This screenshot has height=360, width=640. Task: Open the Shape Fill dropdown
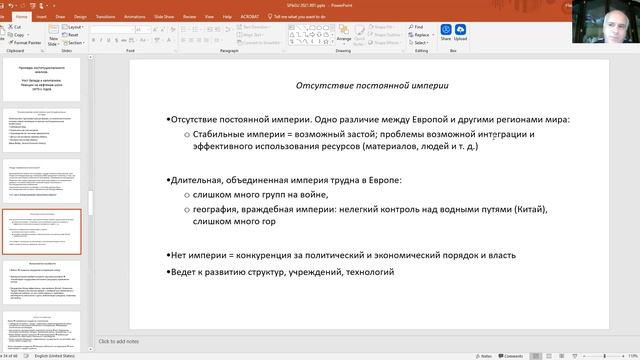tap(381, 27)
